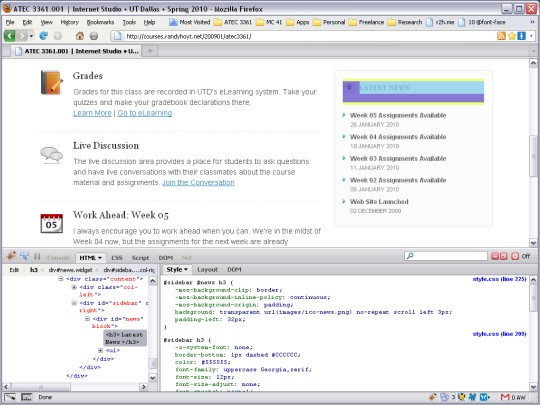Open the ATEC 3361 bookmarks folder
Viewport: 540px width, 405px height.
[233, 22]
